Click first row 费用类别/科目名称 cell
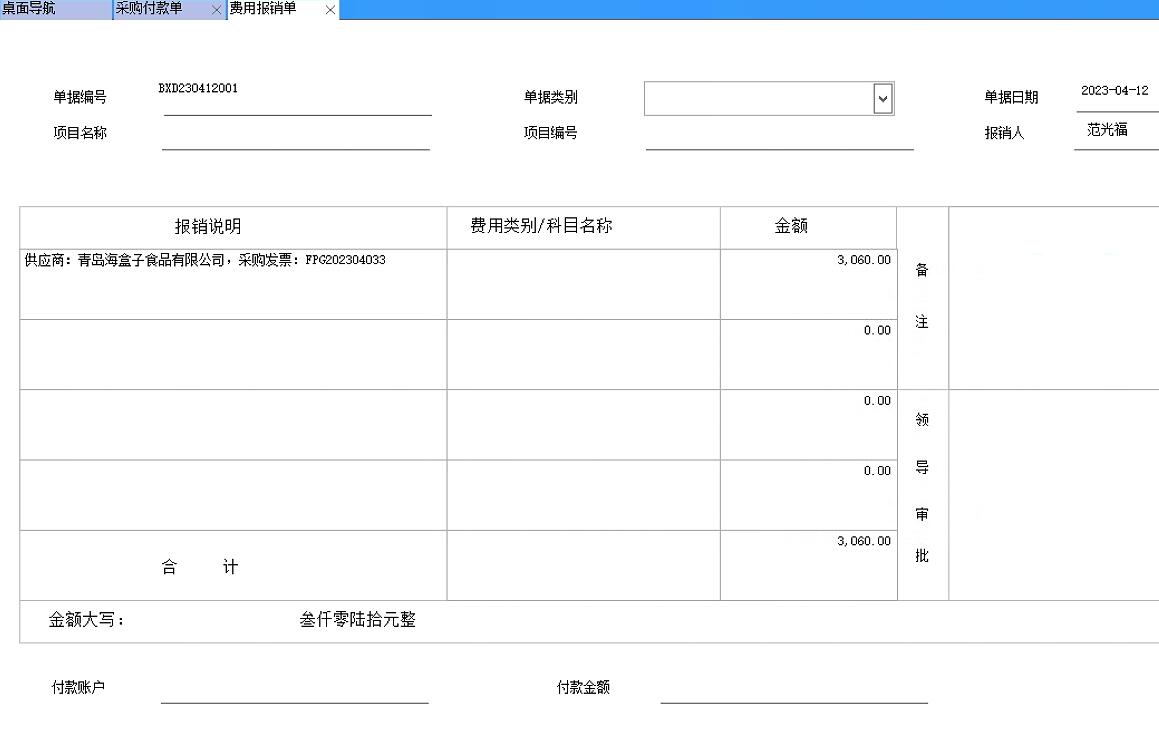The height and width of the screenshot is (730, 1159). coord(583,284)
